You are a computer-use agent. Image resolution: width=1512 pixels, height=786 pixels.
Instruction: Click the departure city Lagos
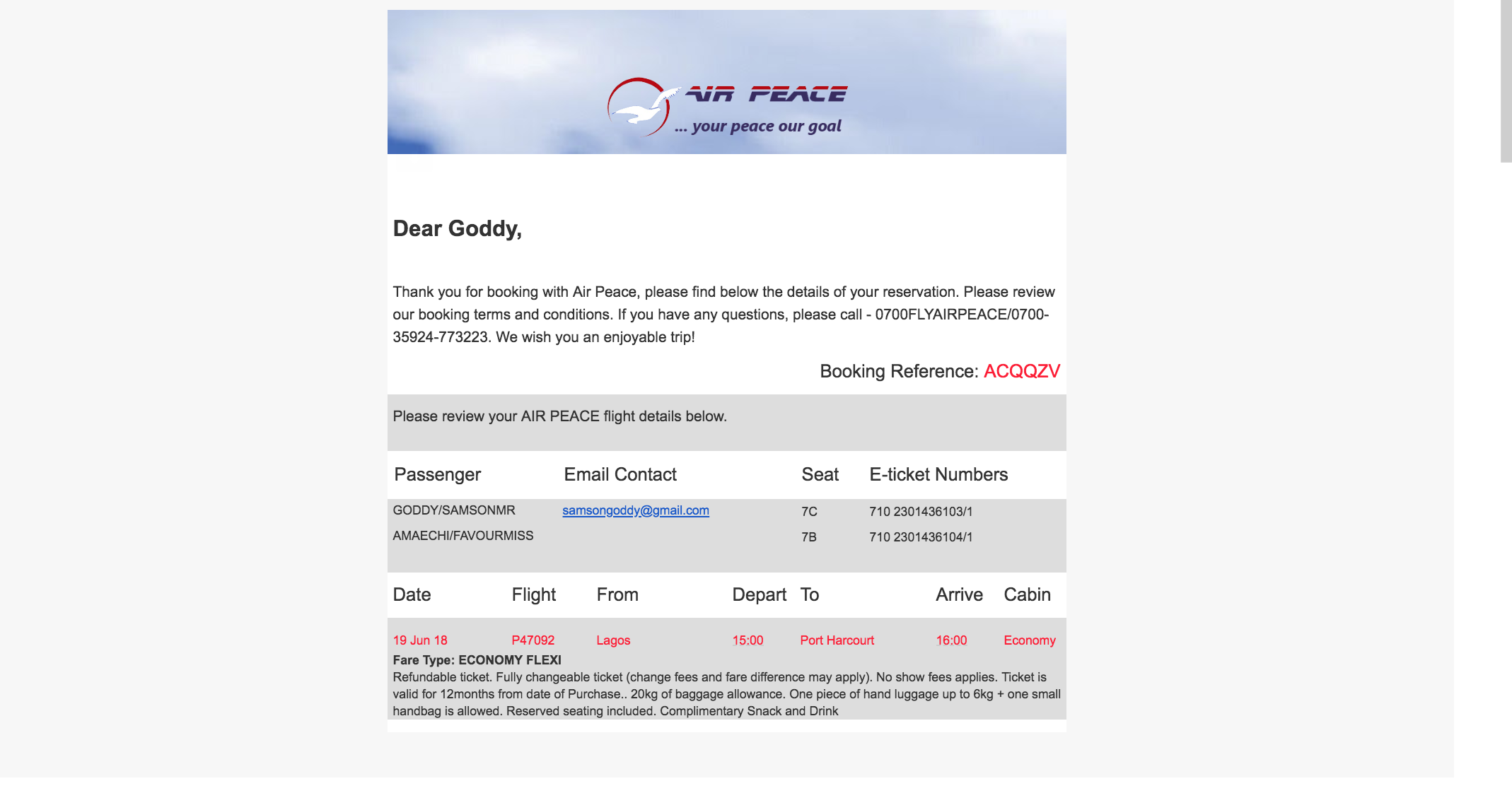tap(613, 640)
